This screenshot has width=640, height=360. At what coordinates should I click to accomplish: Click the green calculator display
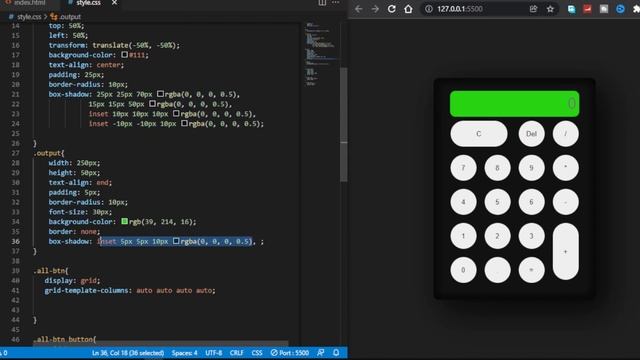click(x=514, y=104)
